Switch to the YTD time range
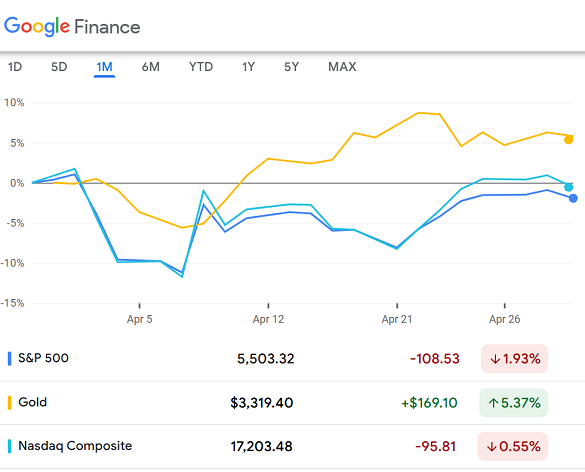Screen dimensions: 585x472 pos(201,67)
